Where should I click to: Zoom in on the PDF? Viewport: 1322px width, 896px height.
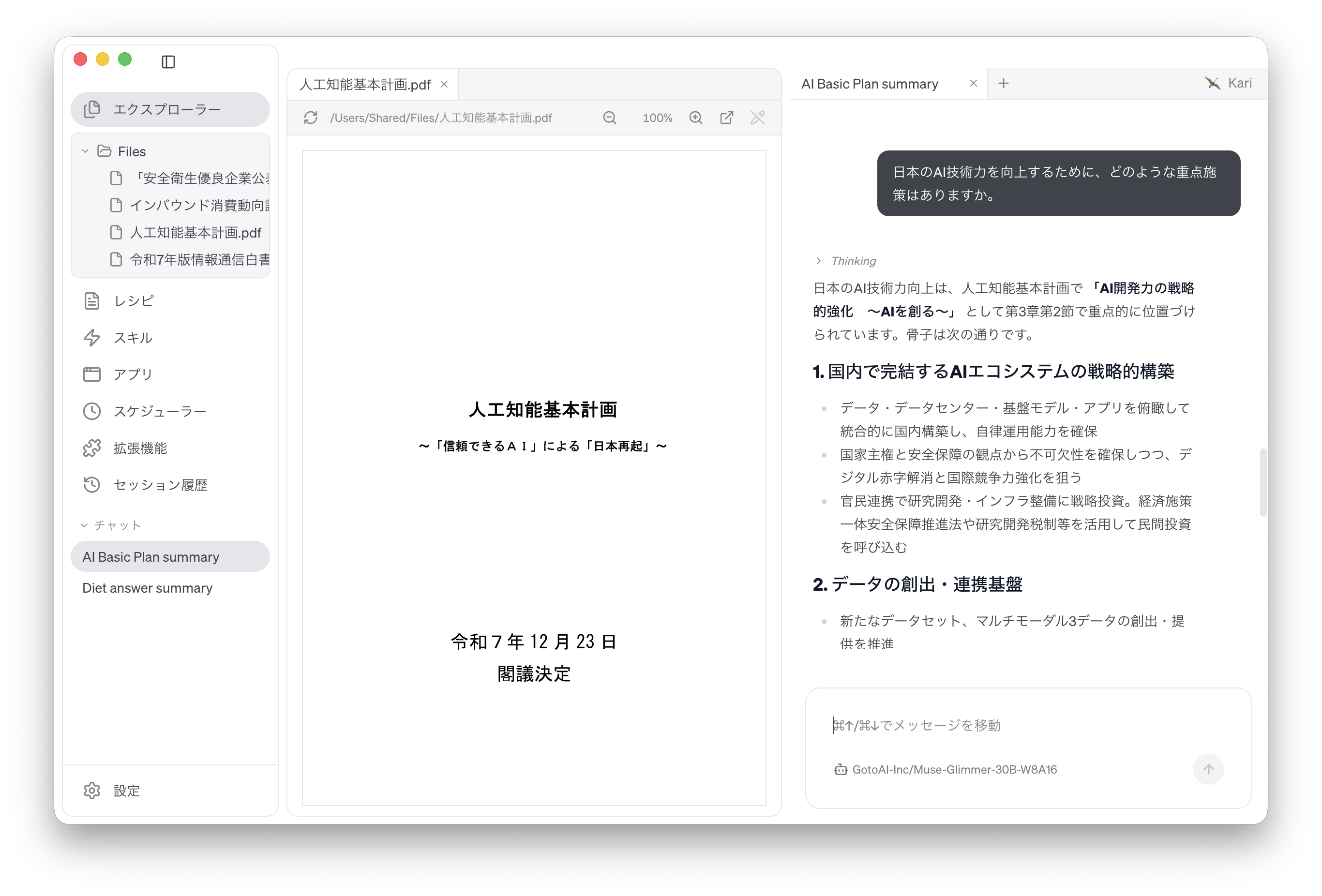click(x=696, y=118)
